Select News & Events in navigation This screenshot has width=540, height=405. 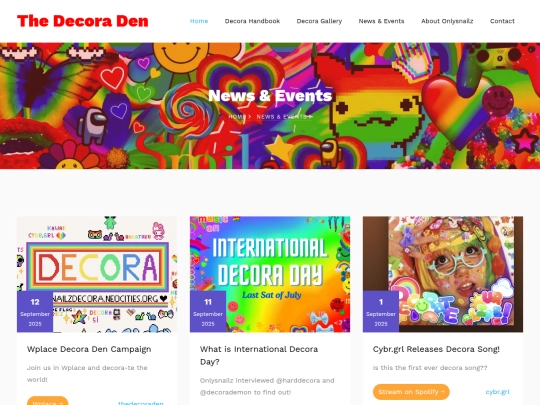381,21
